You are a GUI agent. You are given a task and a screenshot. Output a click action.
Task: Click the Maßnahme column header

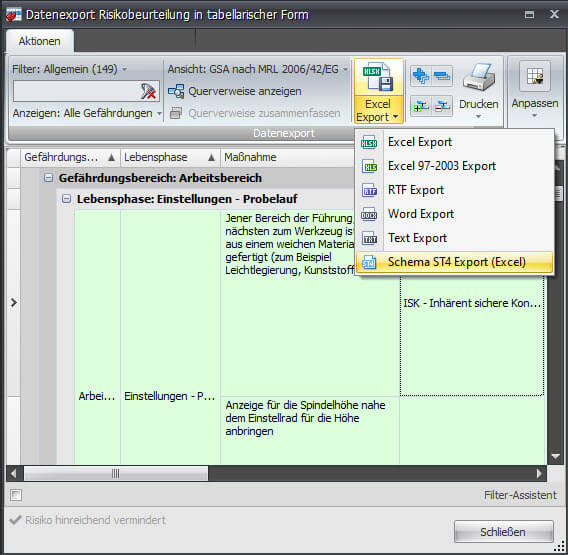[x=288, y=157]
